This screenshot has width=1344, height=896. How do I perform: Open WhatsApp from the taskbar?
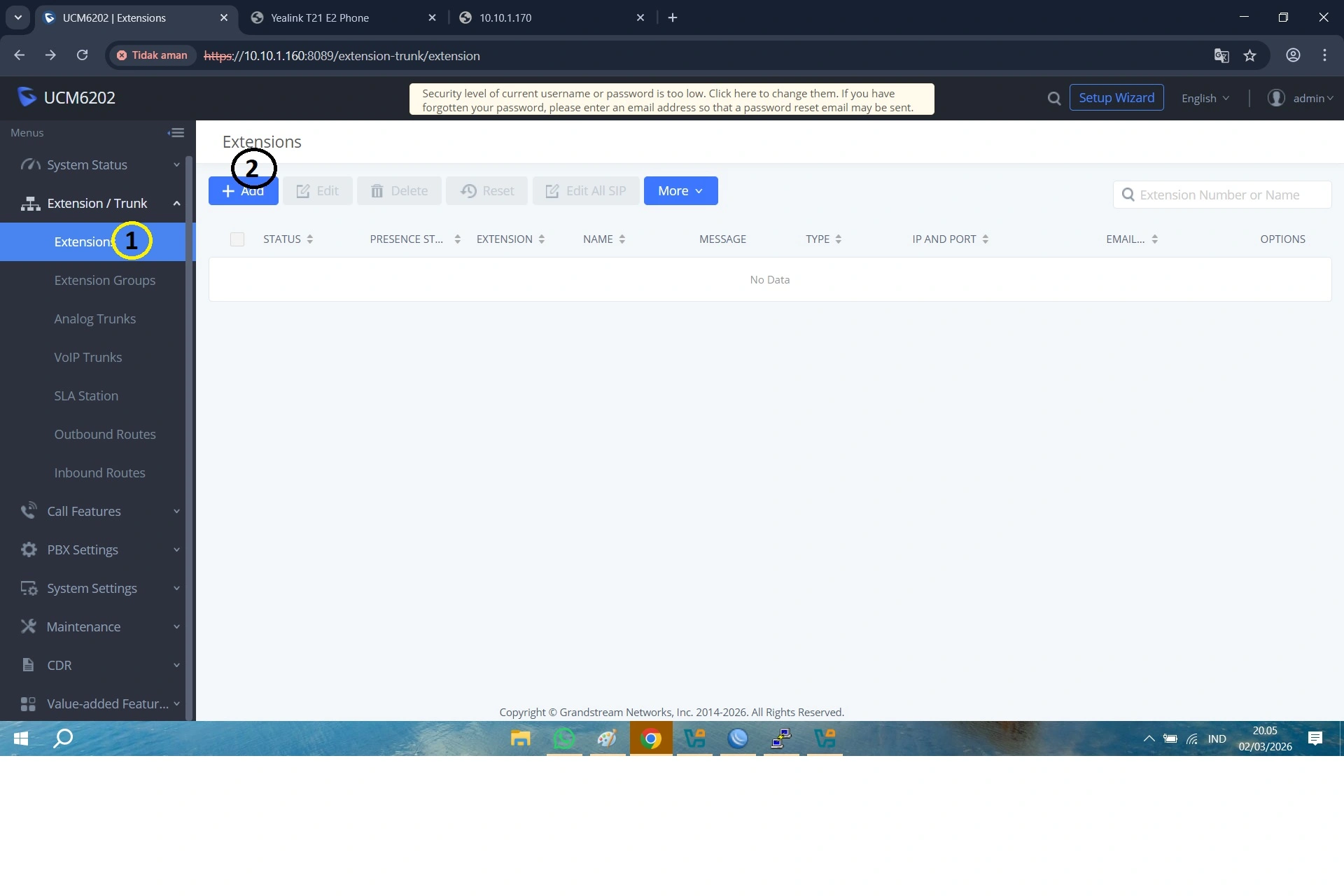coord(563,738)
